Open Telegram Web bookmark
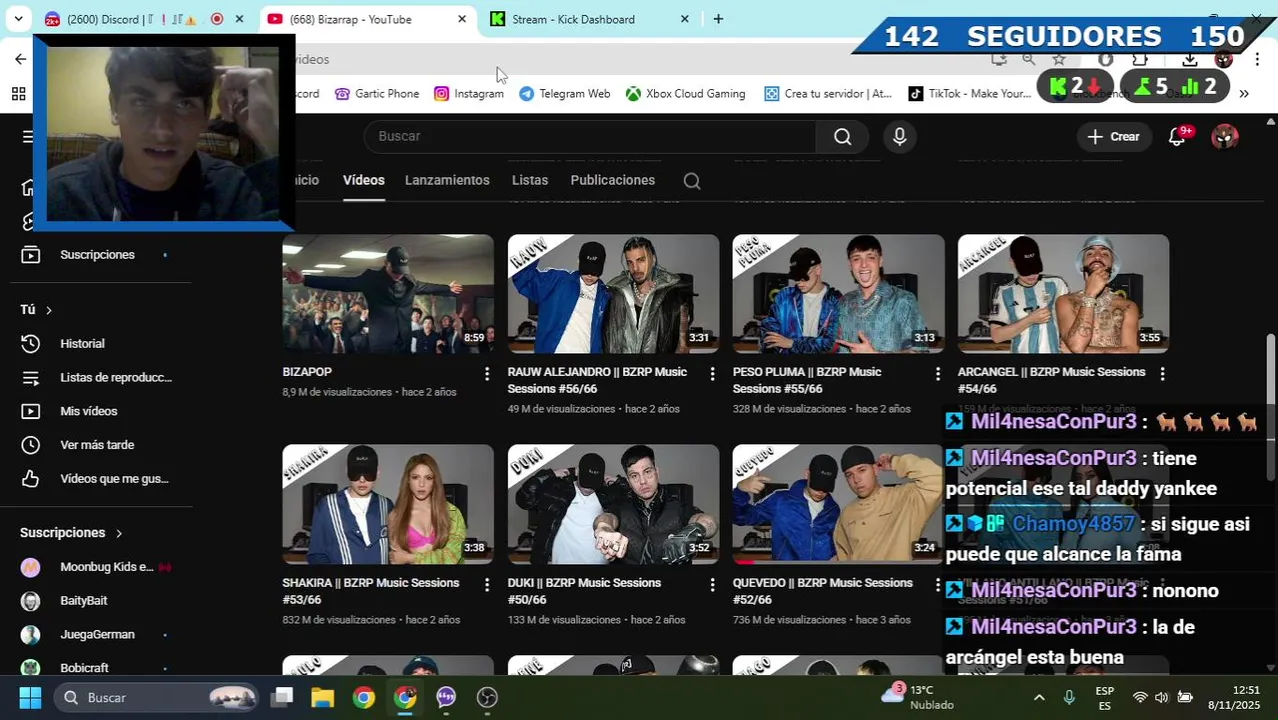Screen dimensions: 1278x720 (x=564, y=94)
